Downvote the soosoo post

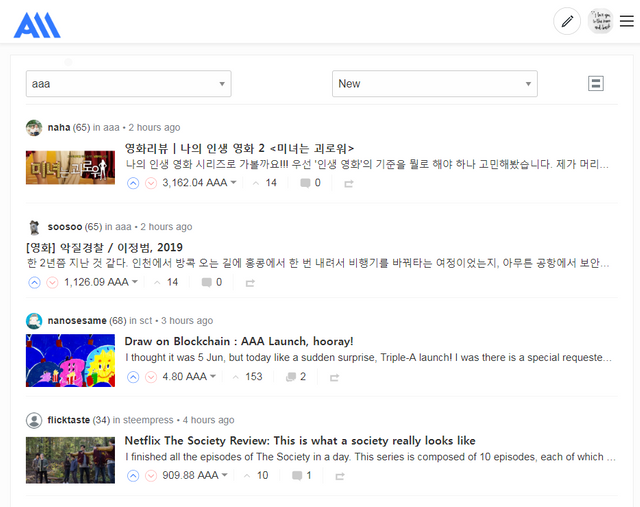(52, 282)
